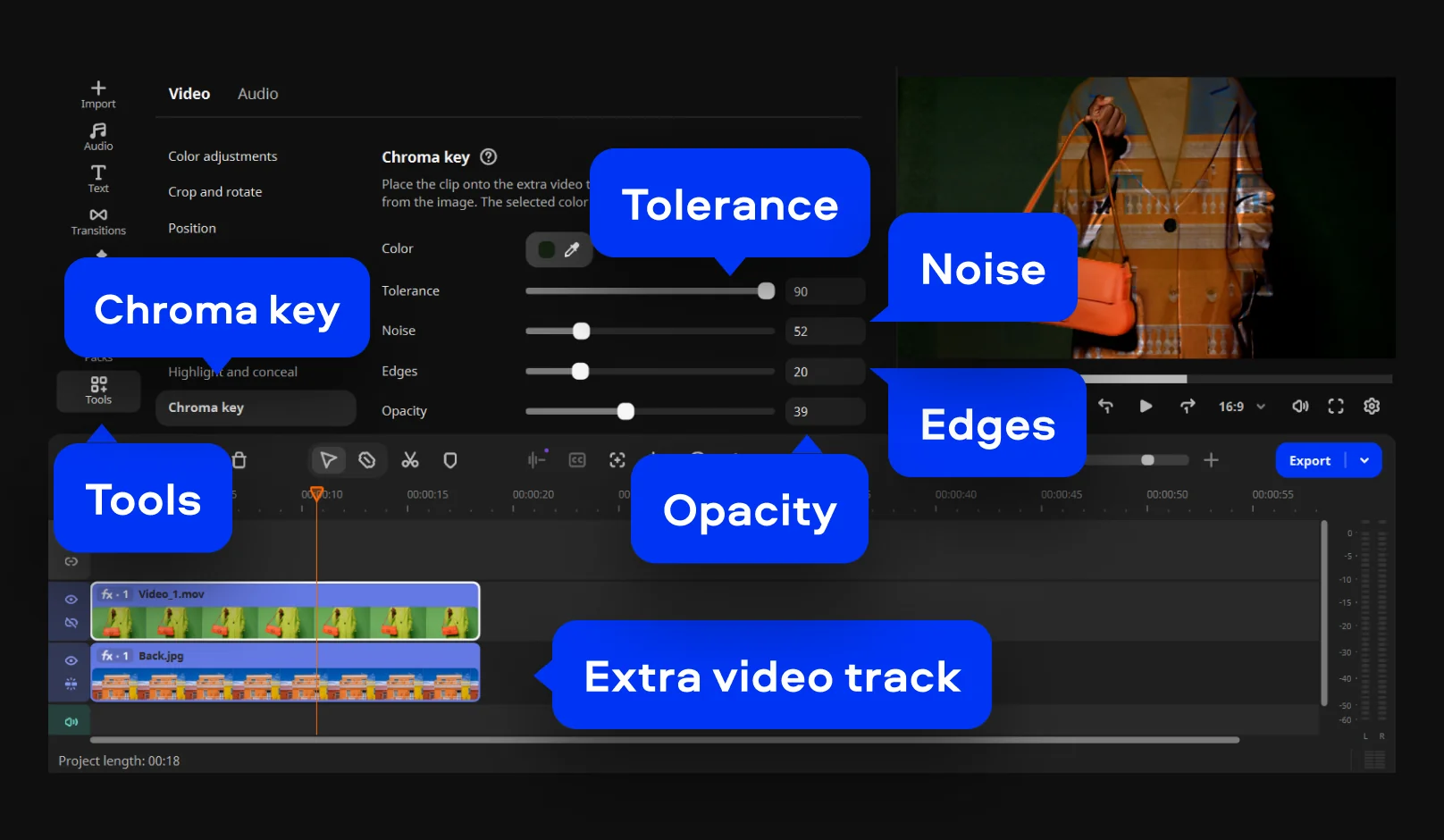This screenshot has width=1444, height=840.
Task: Step back one frame in the preview
Action: click(x=1105, y=406)
